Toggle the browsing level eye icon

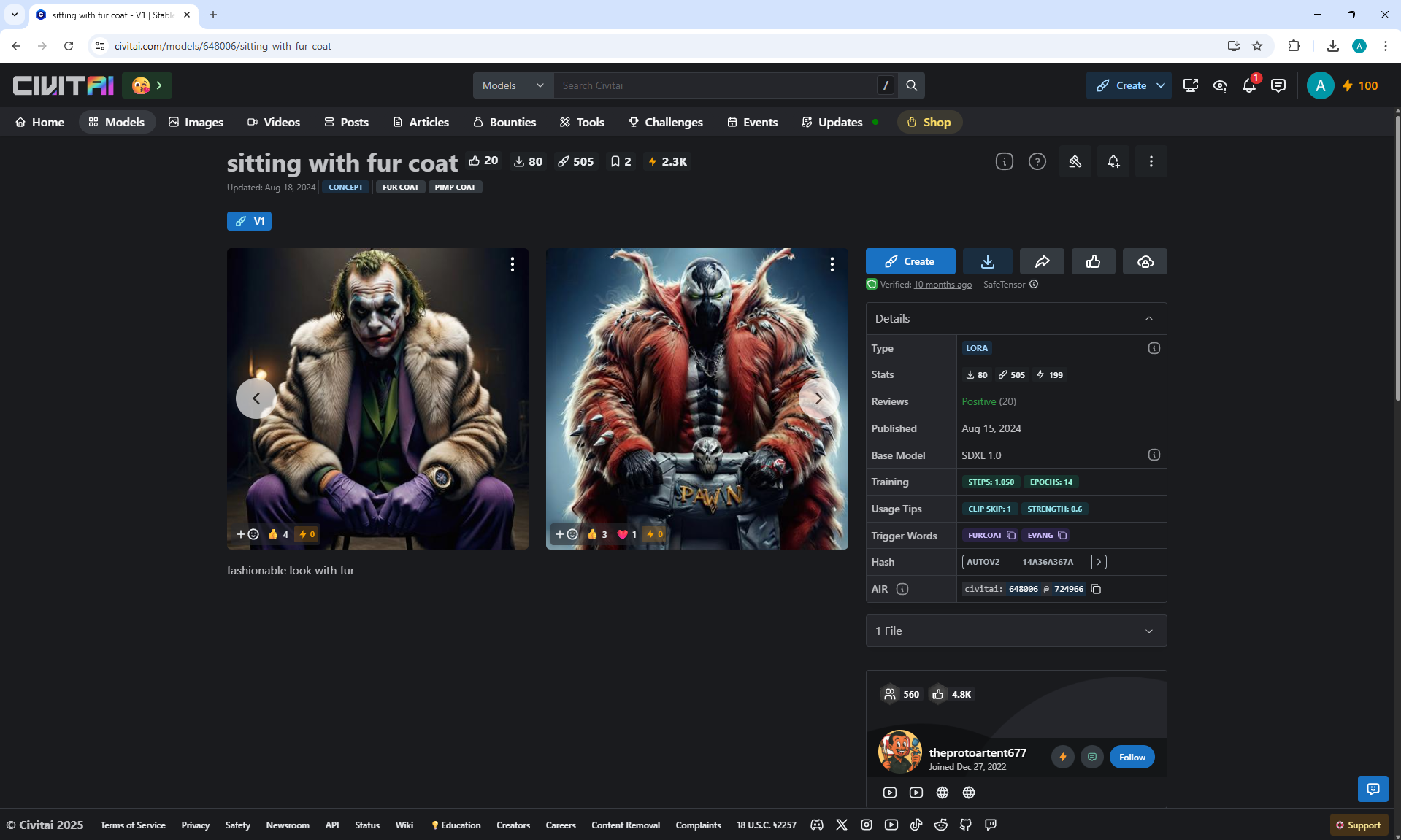[1220, 85]
